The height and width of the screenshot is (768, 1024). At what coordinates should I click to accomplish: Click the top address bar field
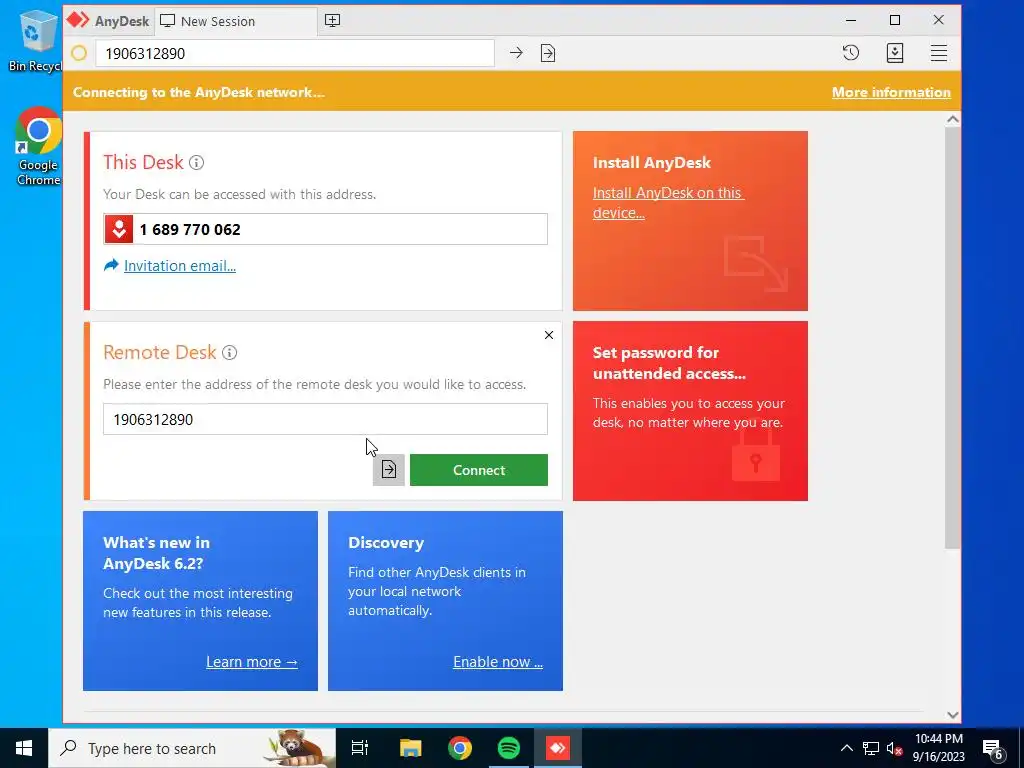tap(295, 53)
